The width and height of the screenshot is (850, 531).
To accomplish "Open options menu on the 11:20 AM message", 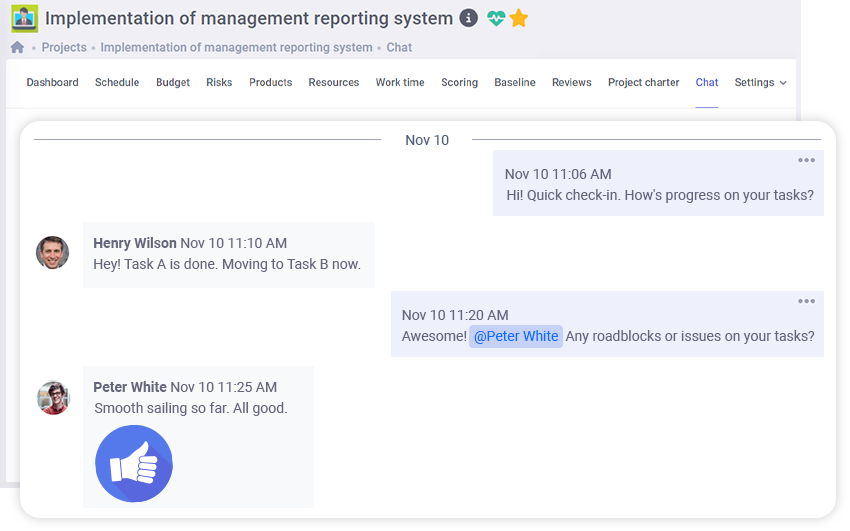I will [806, 301].
